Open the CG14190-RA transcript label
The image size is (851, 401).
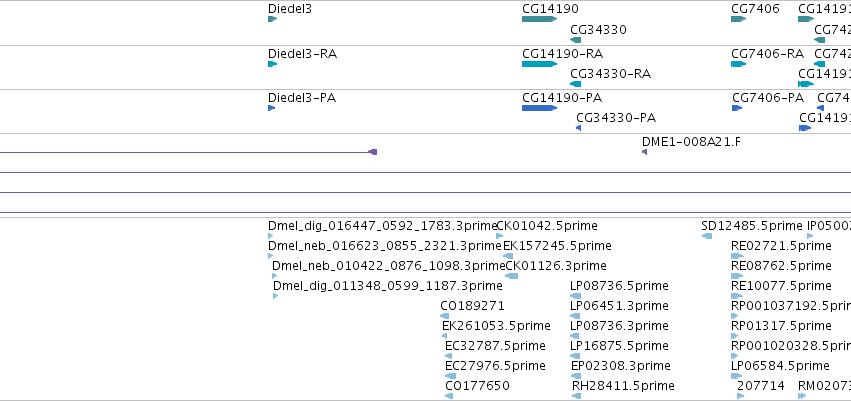pos(562,54)
